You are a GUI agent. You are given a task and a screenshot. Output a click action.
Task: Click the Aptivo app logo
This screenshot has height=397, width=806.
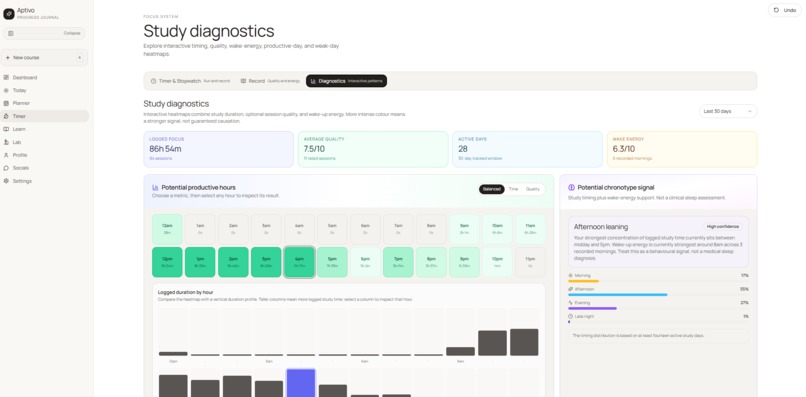(9, 14)
